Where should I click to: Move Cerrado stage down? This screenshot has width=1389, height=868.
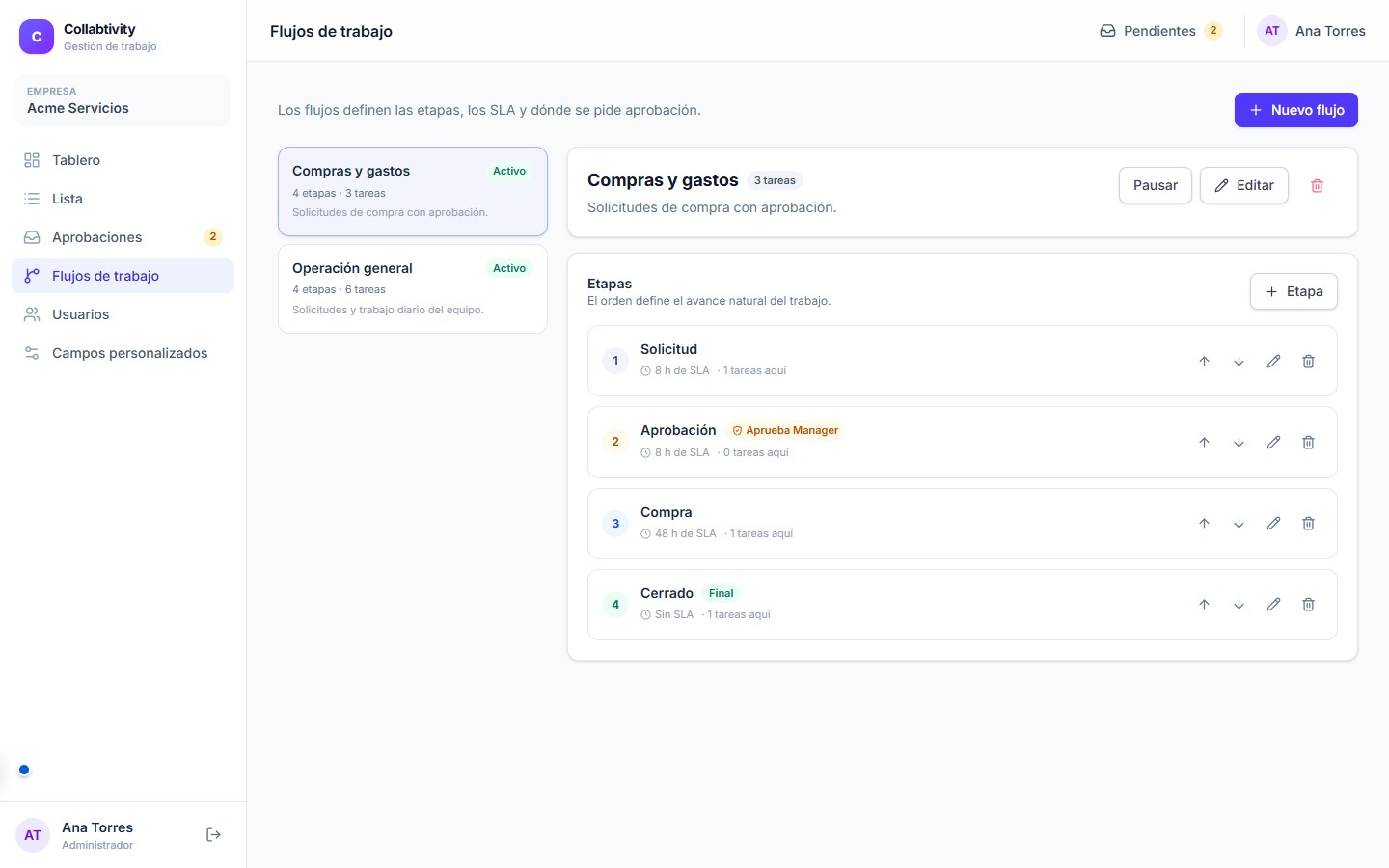1239,604
